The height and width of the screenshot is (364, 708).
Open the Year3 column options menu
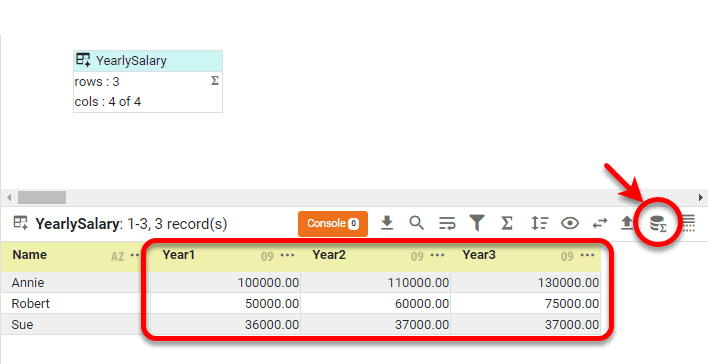click(x=587, y=255)
